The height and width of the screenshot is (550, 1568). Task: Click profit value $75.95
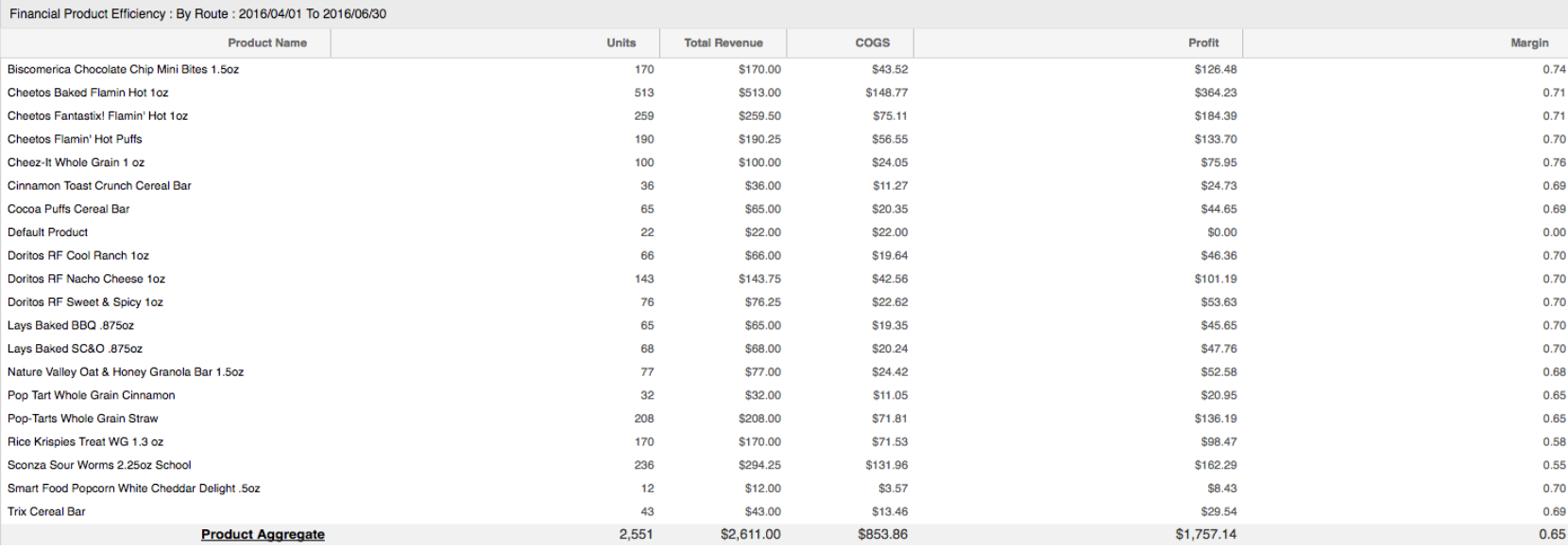pyautogui.click(x=1219, y=163)
